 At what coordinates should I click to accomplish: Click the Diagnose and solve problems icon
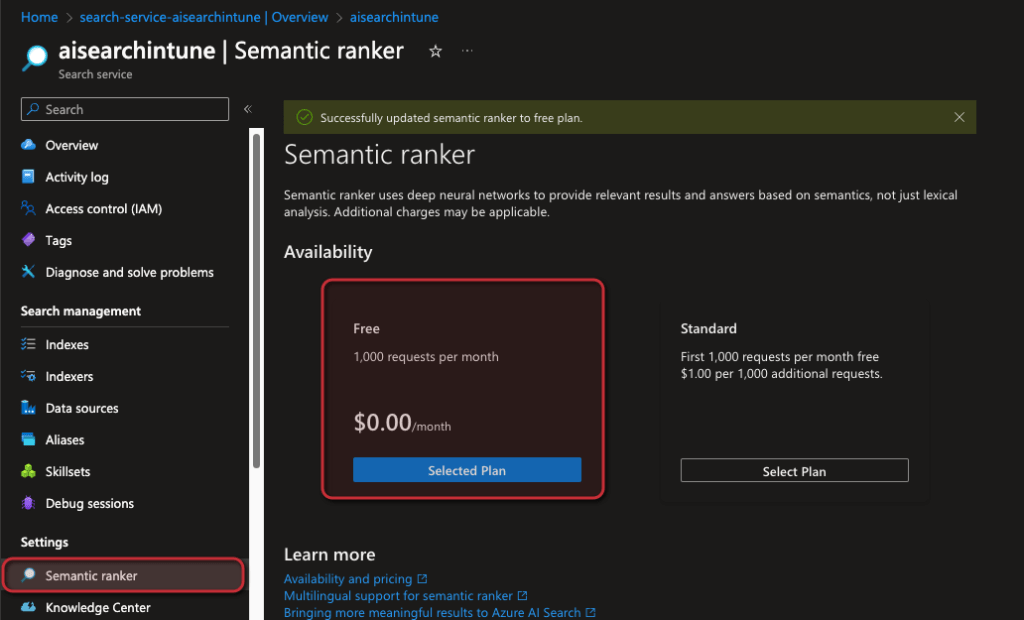click(28, 272)
